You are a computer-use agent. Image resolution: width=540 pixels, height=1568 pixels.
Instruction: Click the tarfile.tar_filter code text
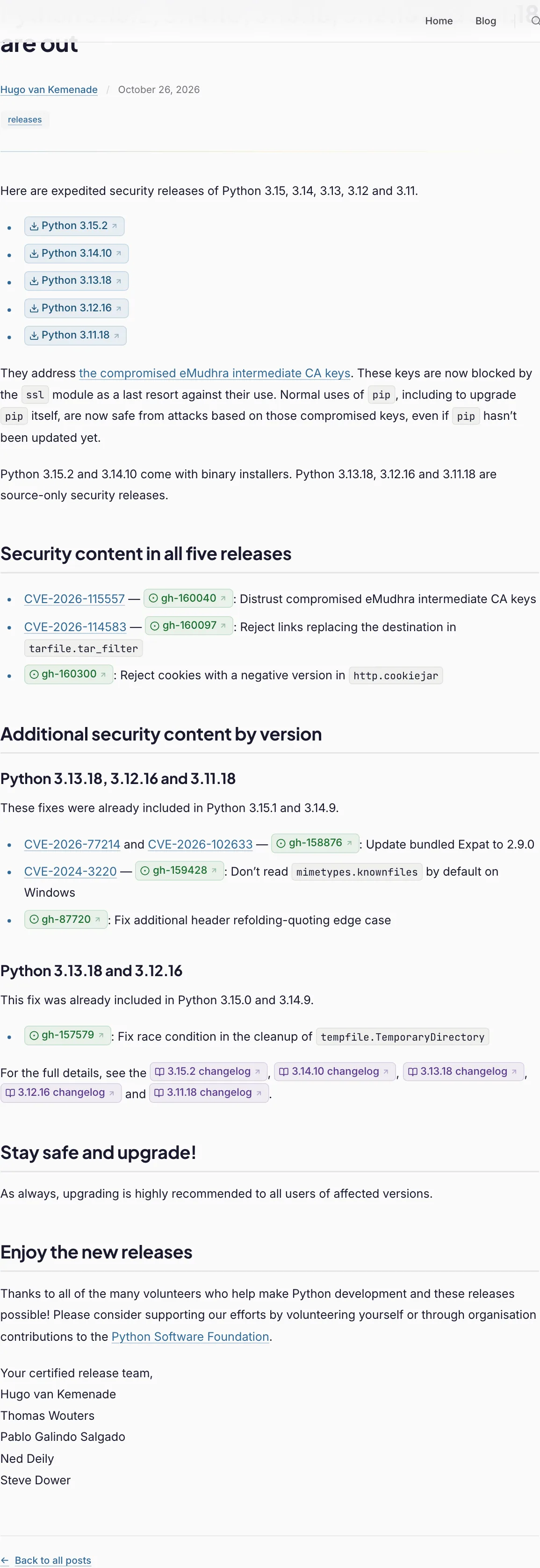pos(83,649)
